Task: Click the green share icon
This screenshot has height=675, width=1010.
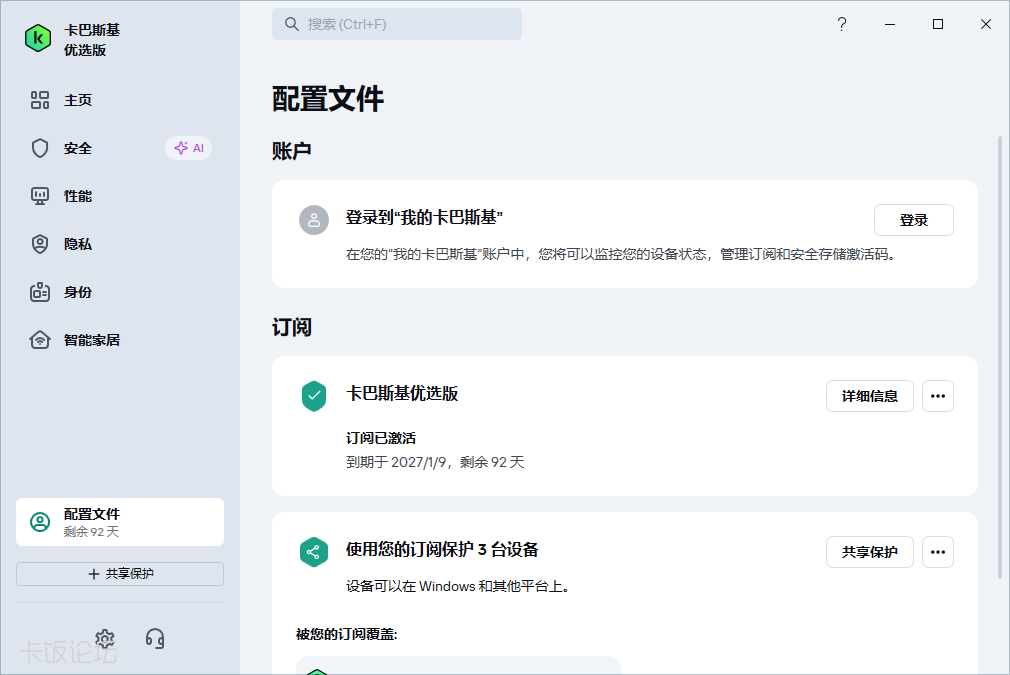Action: [x=314, y=552]
